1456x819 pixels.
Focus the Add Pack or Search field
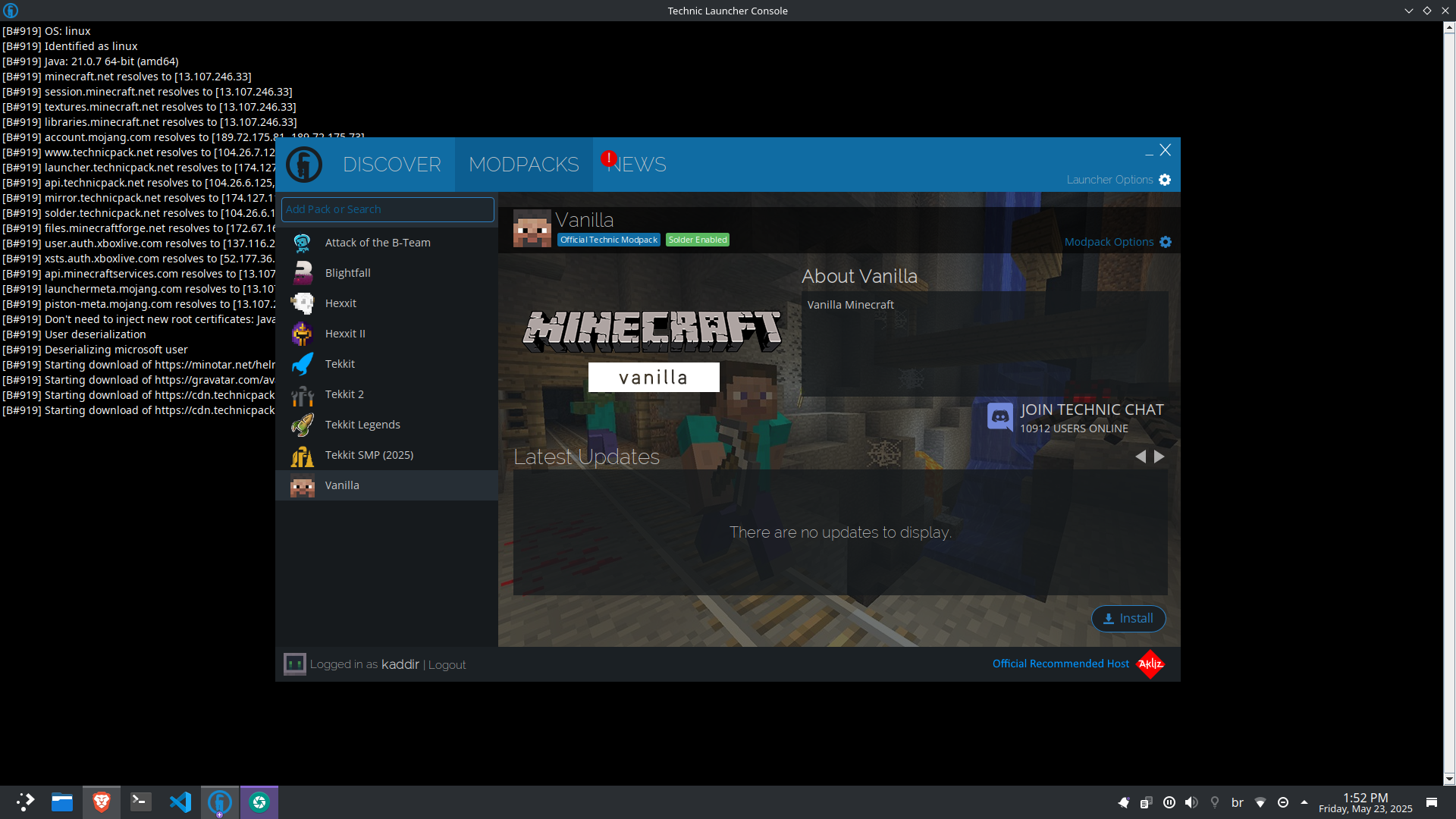click(388, 209)
